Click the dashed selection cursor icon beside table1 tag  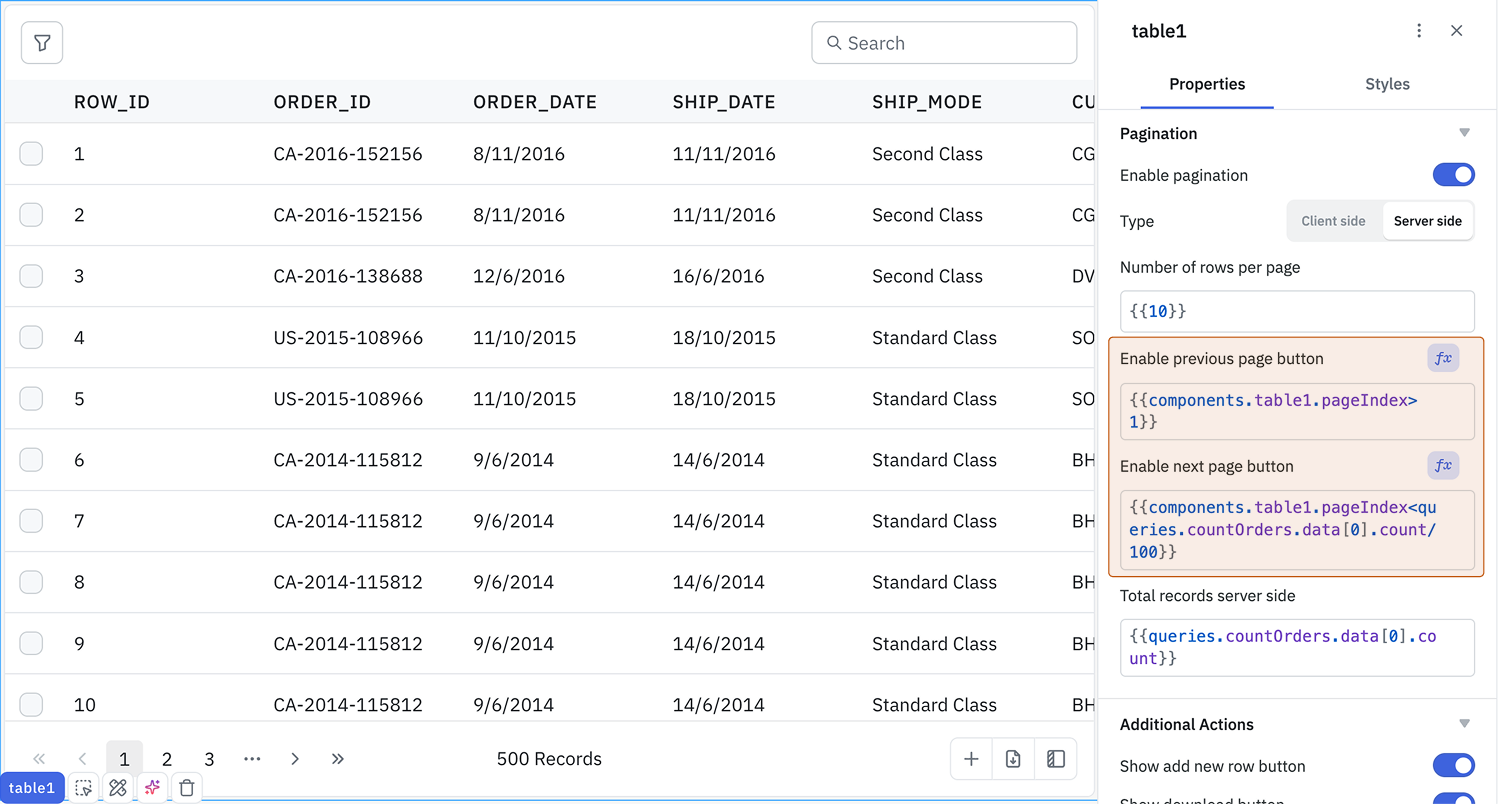(84, 788)
